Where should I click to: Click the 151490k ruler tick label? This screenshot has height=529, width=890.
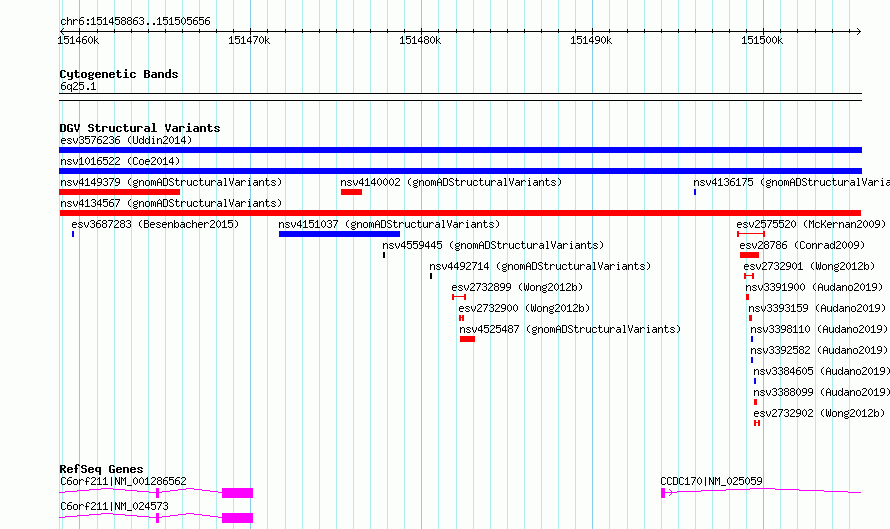coord(591,40)
